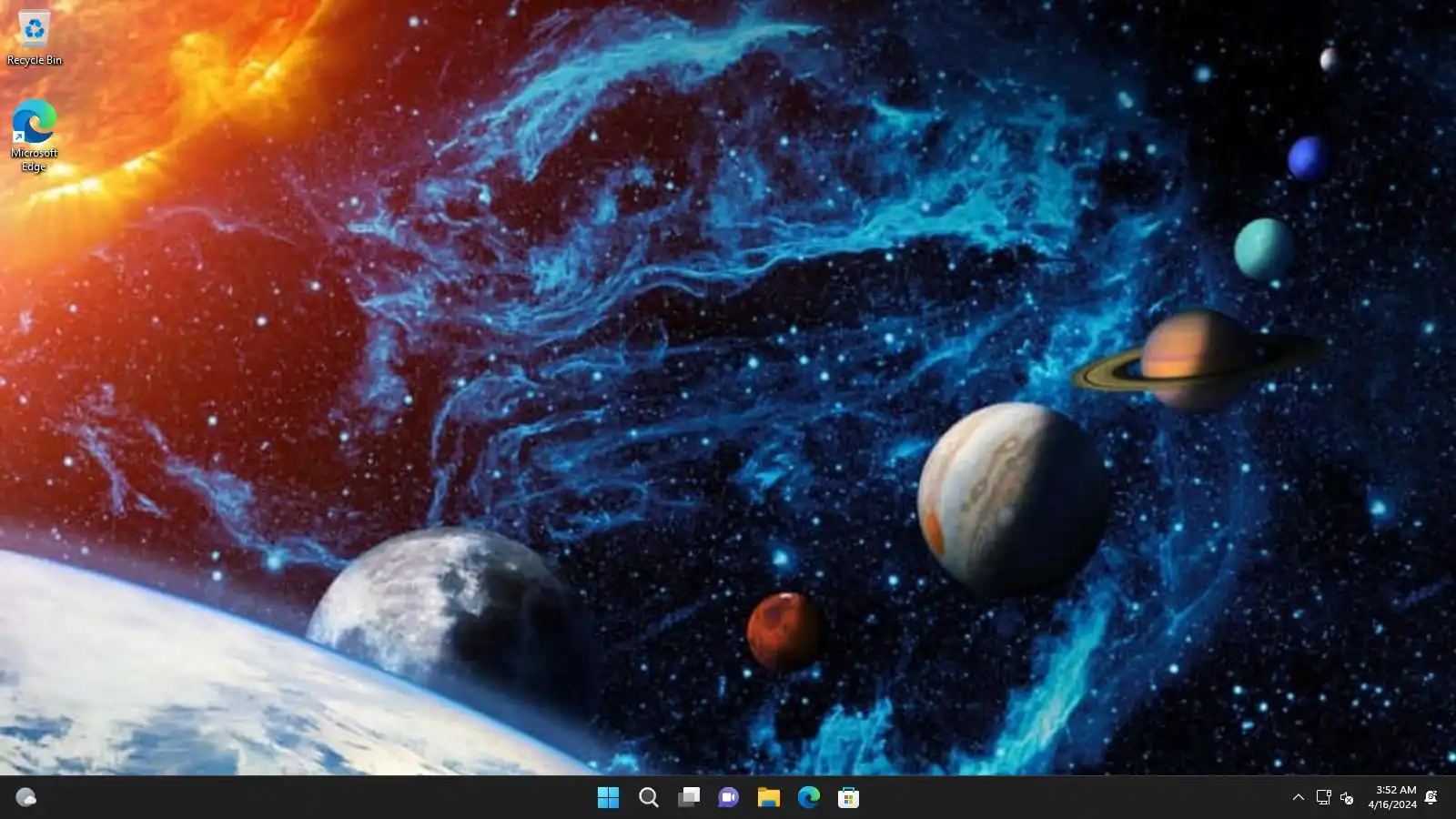This screenshot has height=819, width=1456.
Task: Open Microsoft Store from the taskbar
Action: point(848,798)
